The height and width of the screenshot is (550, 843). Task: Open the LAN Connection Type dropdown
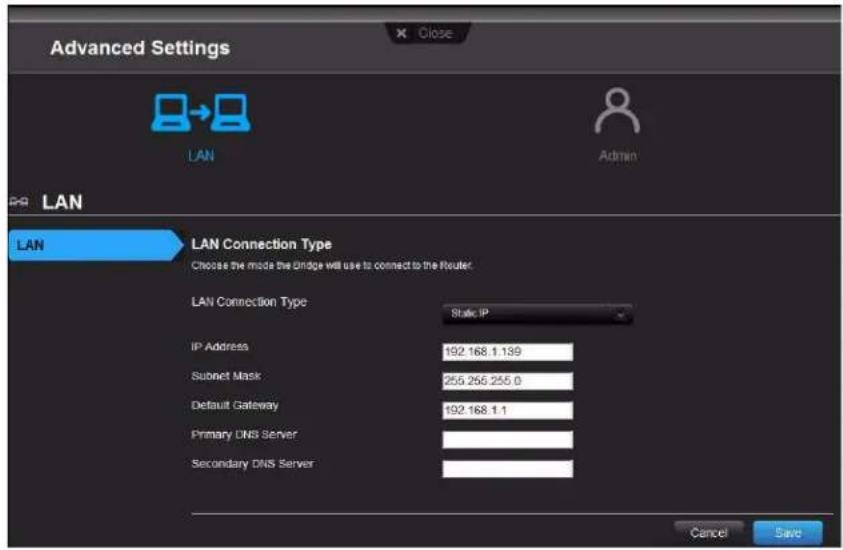[537, 314]
